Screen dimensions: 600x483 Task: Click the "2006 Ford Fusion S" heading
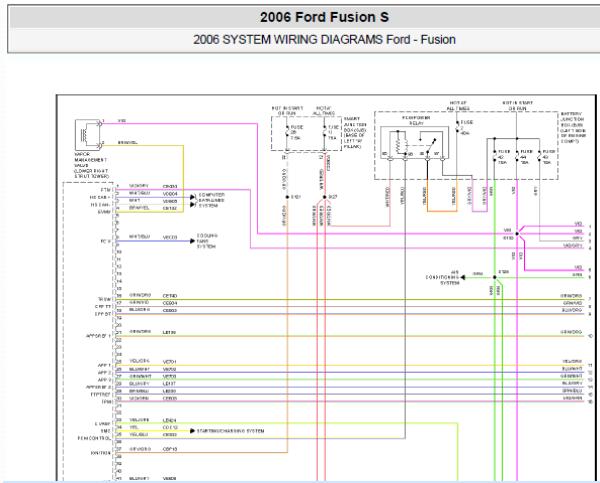tap(324, 17)
